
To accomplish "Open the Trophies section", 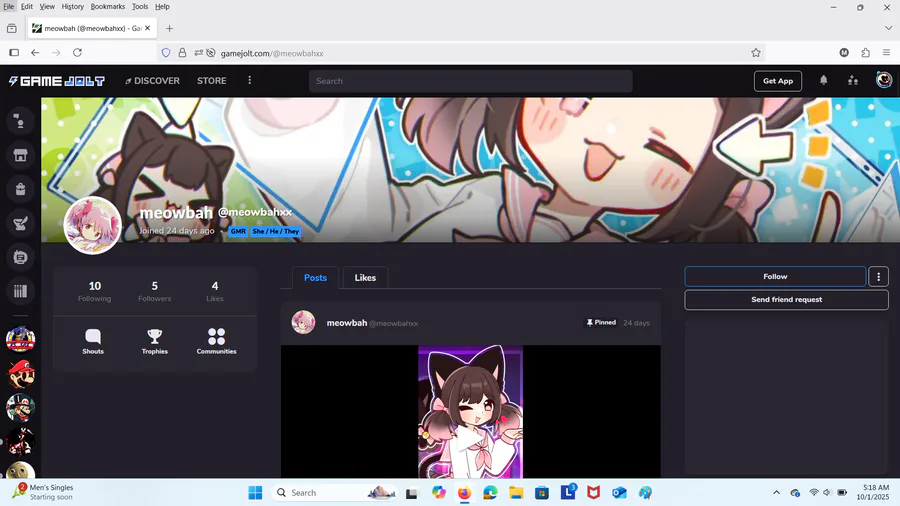I will [154, 341].
